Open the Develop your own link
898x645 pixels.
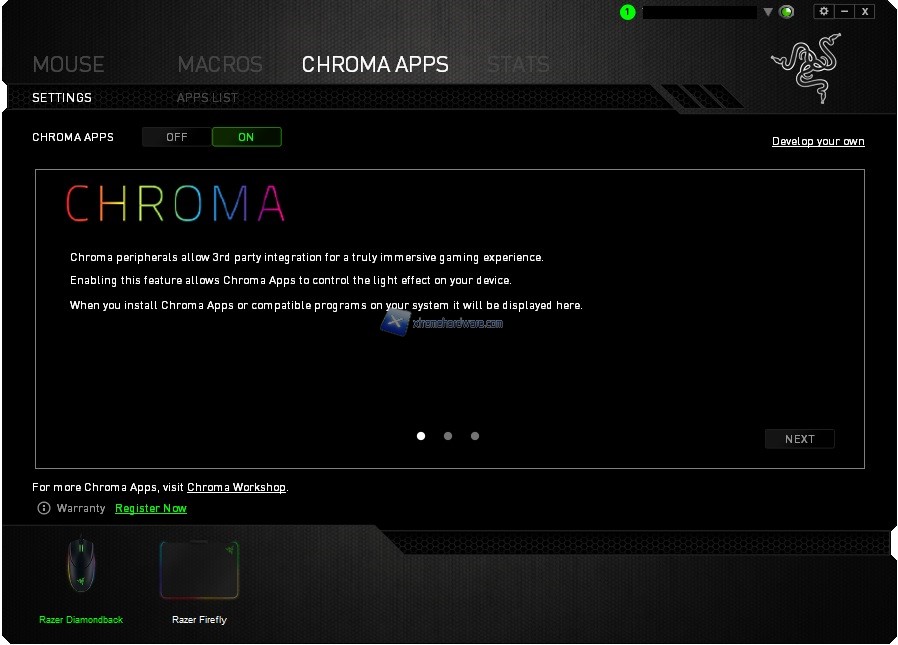pyautogui.click(x=818, y=141)
